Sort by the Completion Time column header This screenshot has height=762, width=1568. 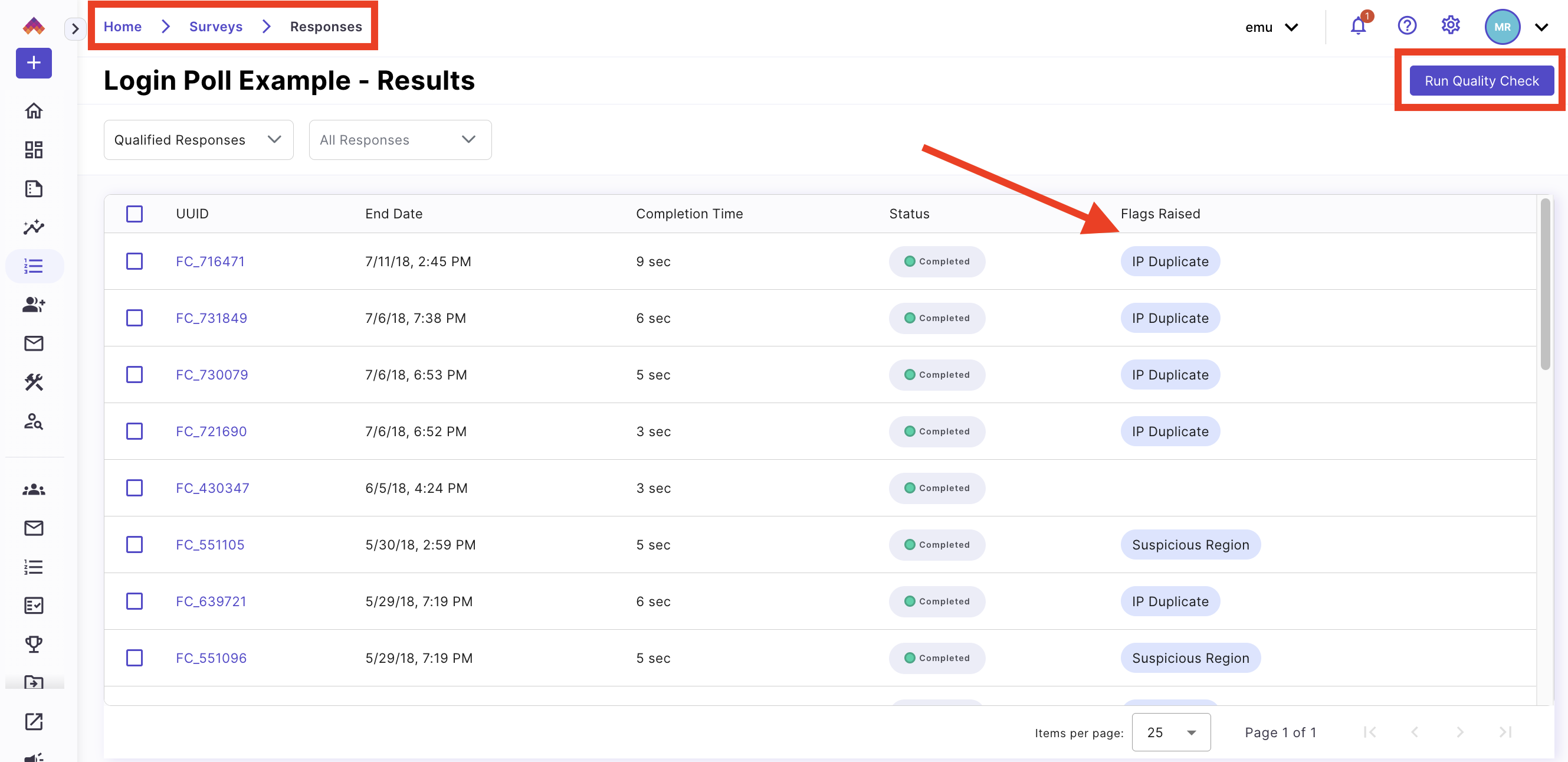690,214
